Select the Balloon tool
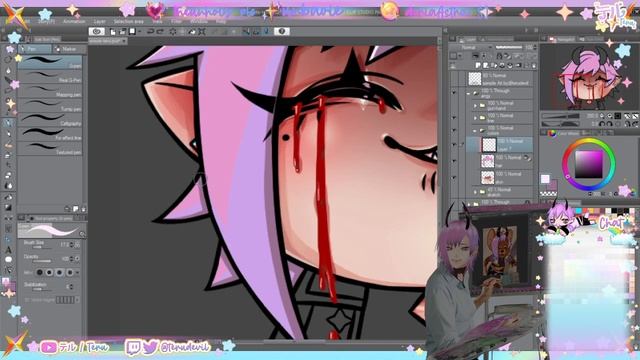 [x=8, y=260]
